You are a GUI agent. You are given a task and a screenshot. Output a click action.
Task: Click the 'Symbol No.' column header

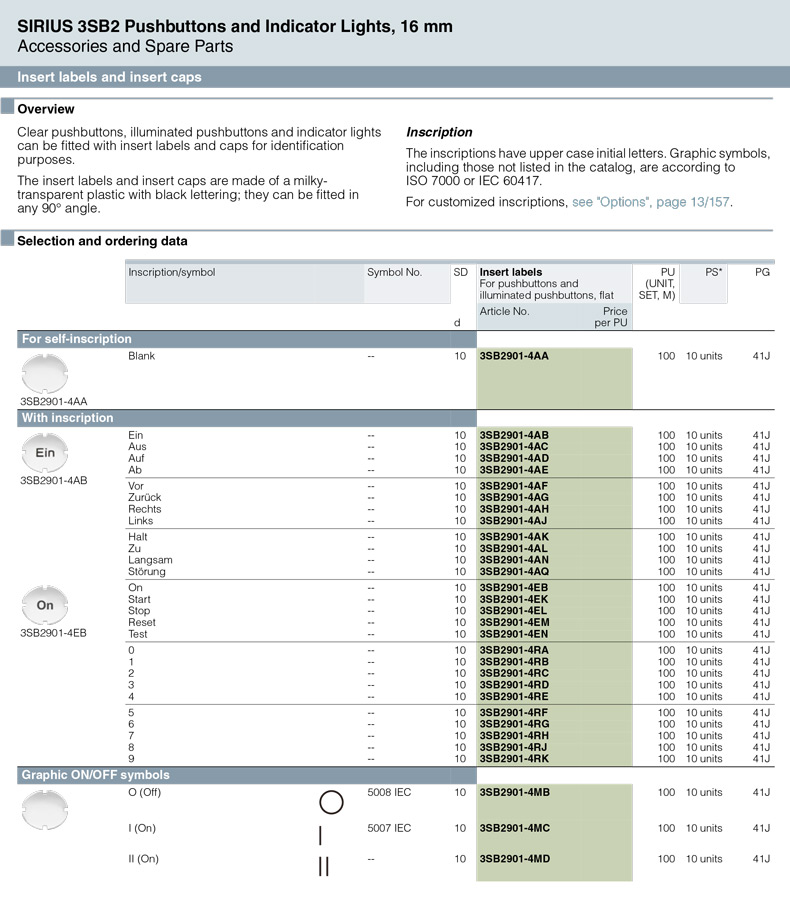(394, 272)
